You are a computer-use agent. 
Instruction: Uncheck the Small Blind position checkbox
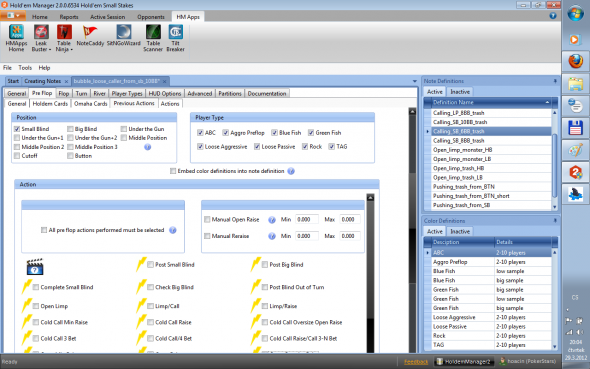[17, 129]
